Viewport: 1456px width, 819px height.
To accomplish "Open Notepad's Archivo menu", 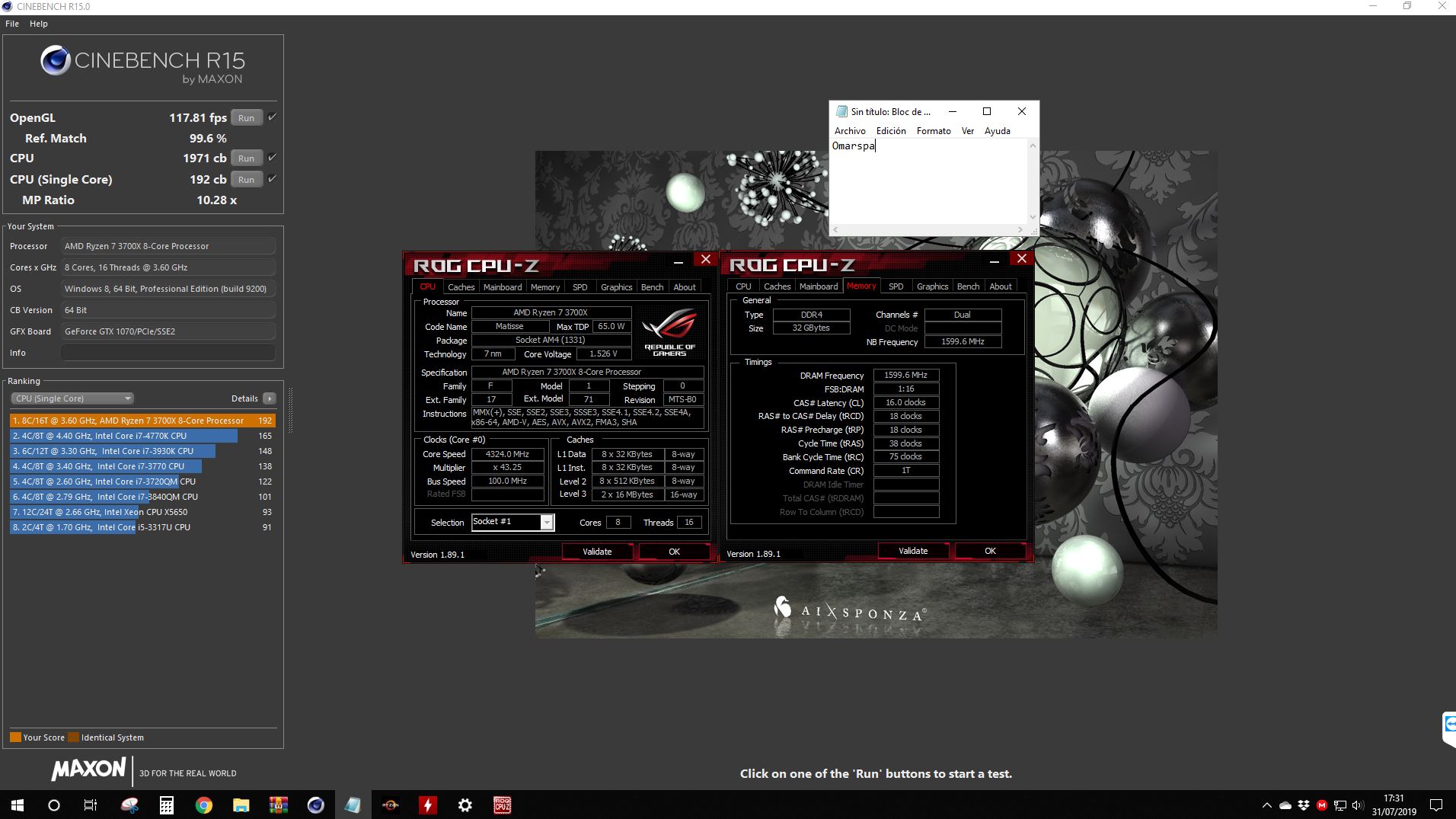I will pyautogui.click(x=850, y=131).
